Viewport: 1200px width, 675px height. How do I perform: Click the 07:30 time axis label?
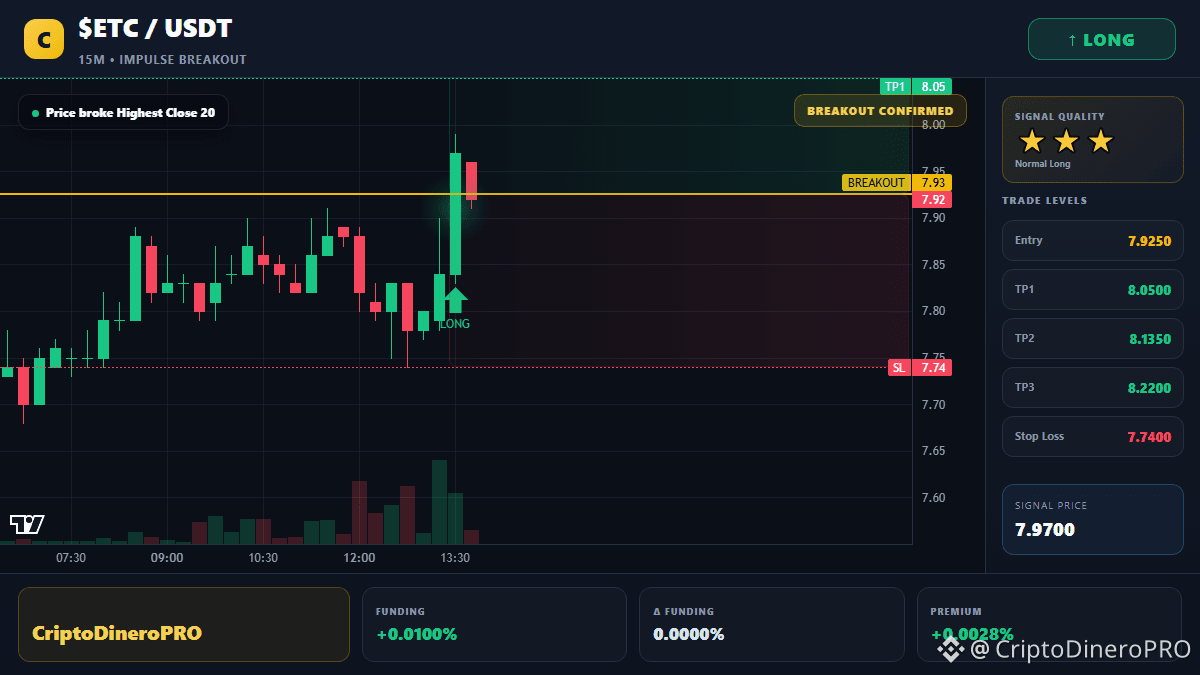click(x=71, y=558)
